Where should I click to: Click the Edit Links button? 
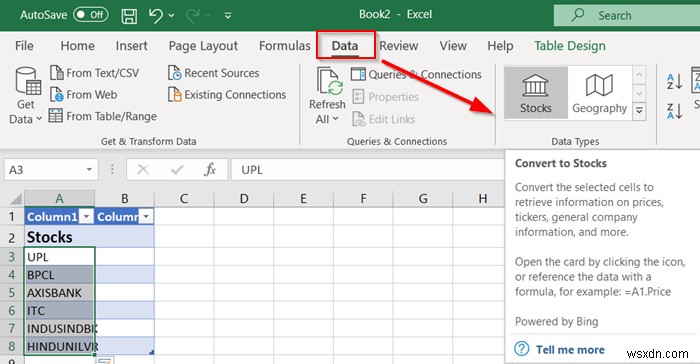383,119
